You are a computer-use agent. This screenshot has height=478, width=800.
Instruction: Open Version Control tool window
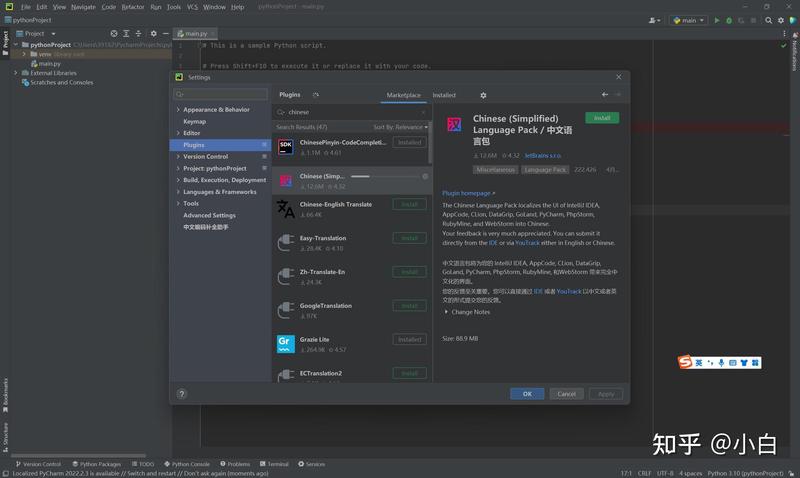point(38,464)
